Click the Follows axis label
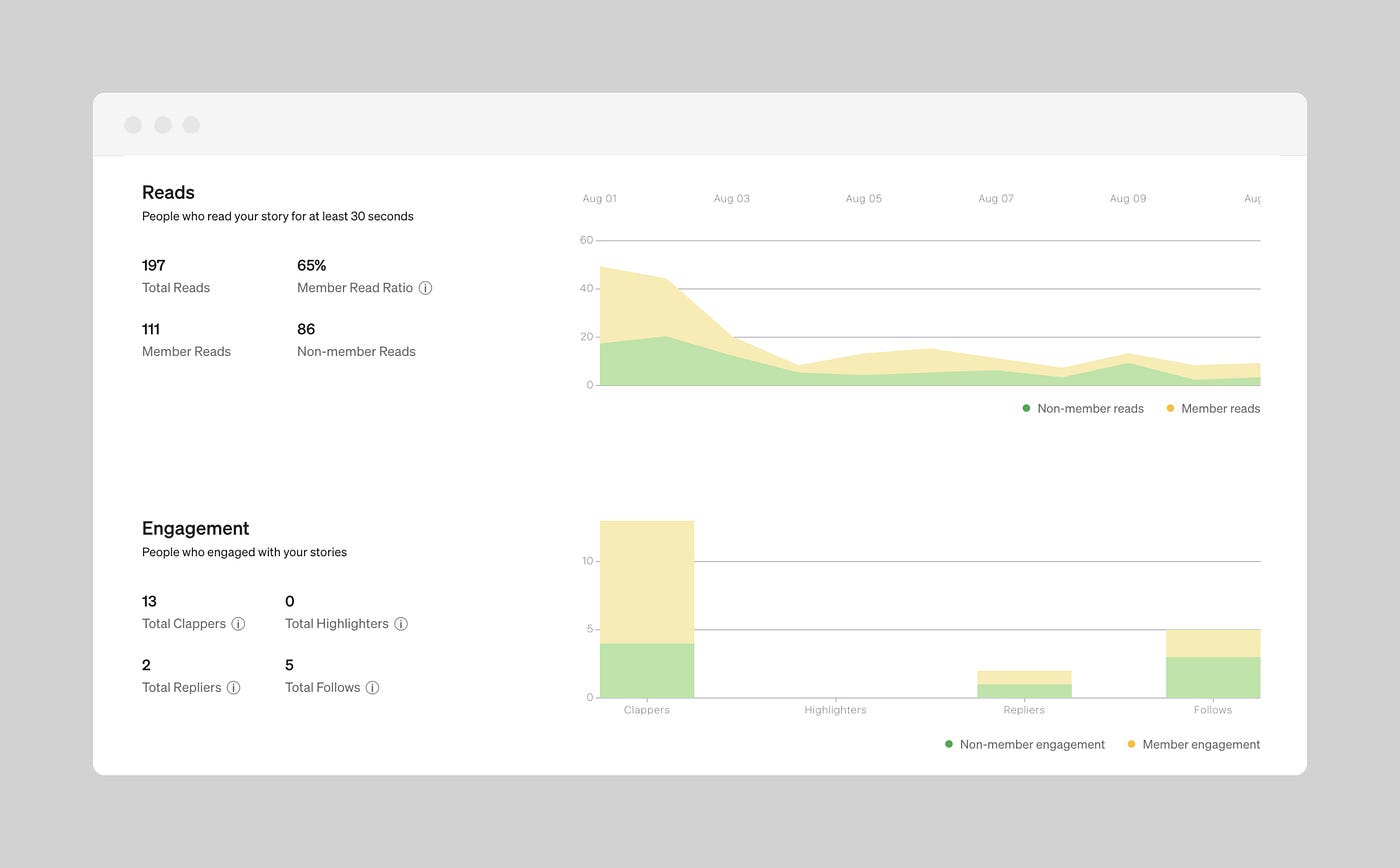 [1213, 710]
